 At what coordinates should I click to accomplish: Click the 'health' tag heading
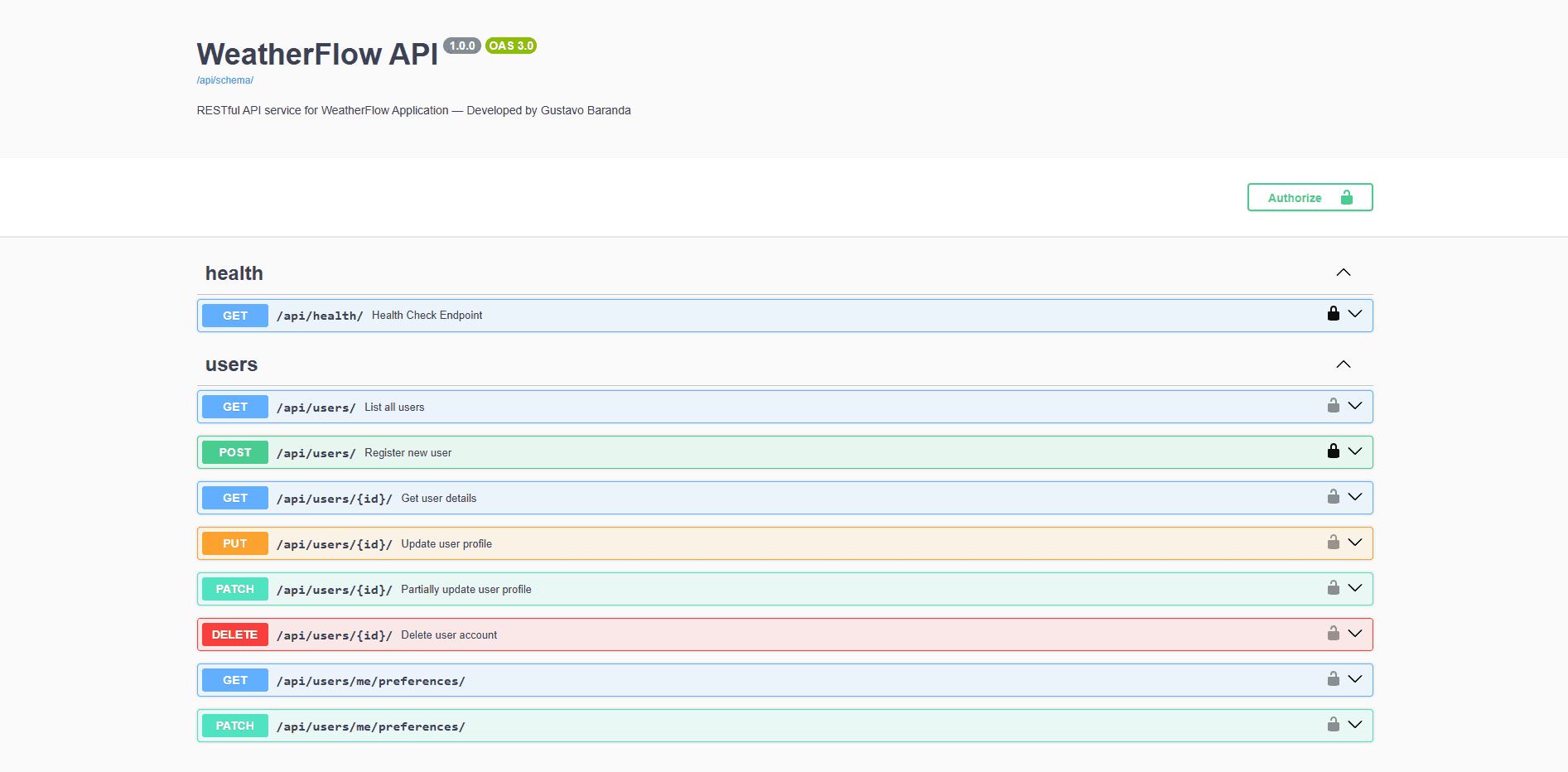tap(234, 273)
